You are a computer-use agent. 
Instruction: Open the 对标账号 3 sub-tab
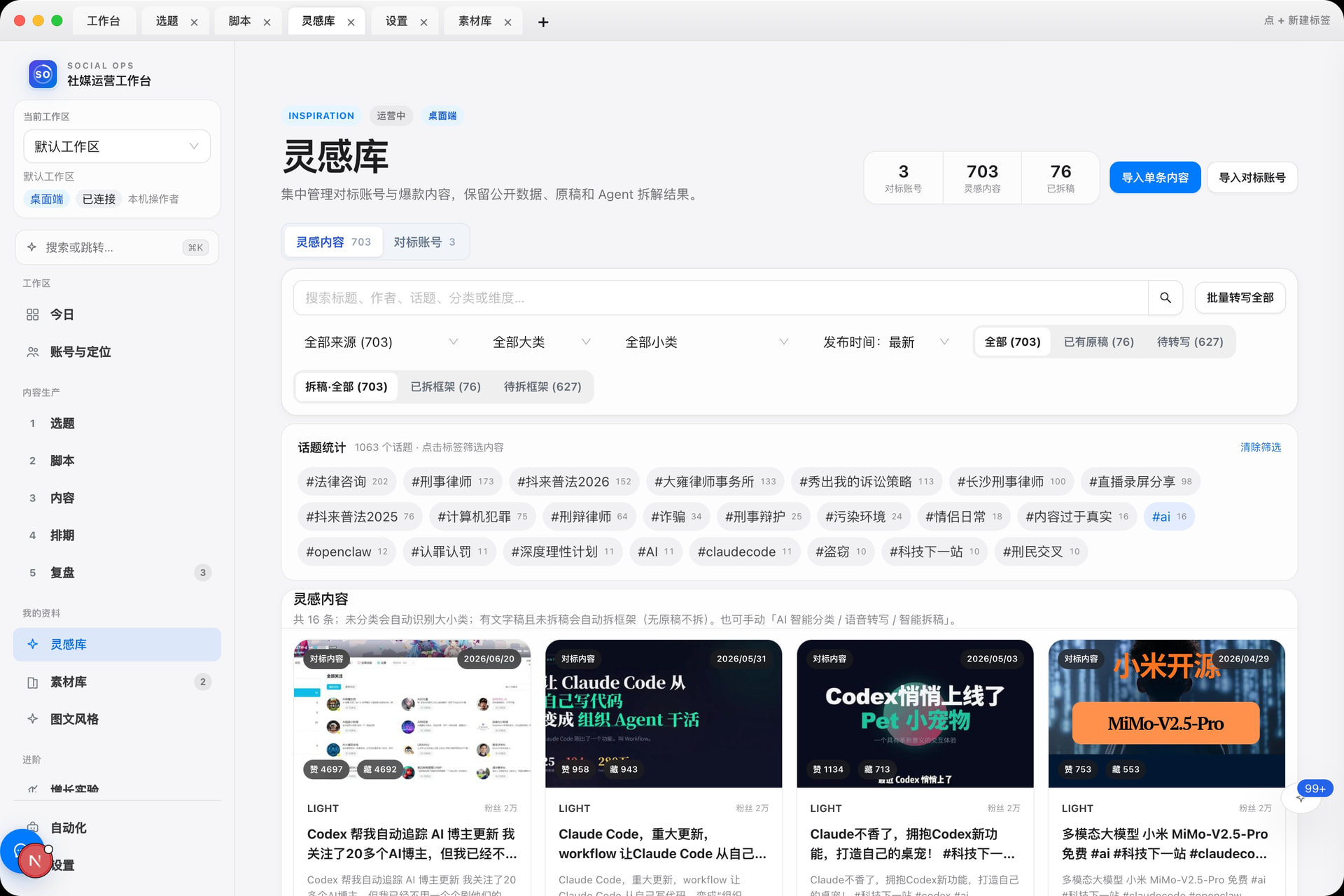[424, 242]
